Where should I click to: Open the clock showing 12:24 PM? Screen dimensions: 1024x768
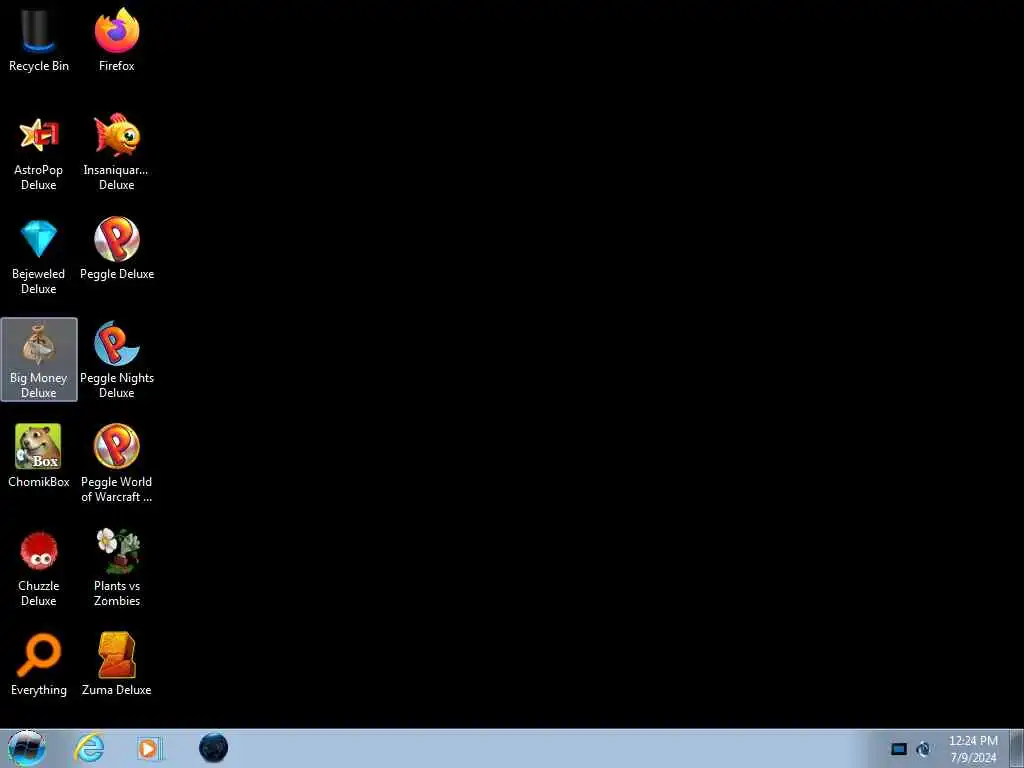pyautogui.click(x=973, y=749)
